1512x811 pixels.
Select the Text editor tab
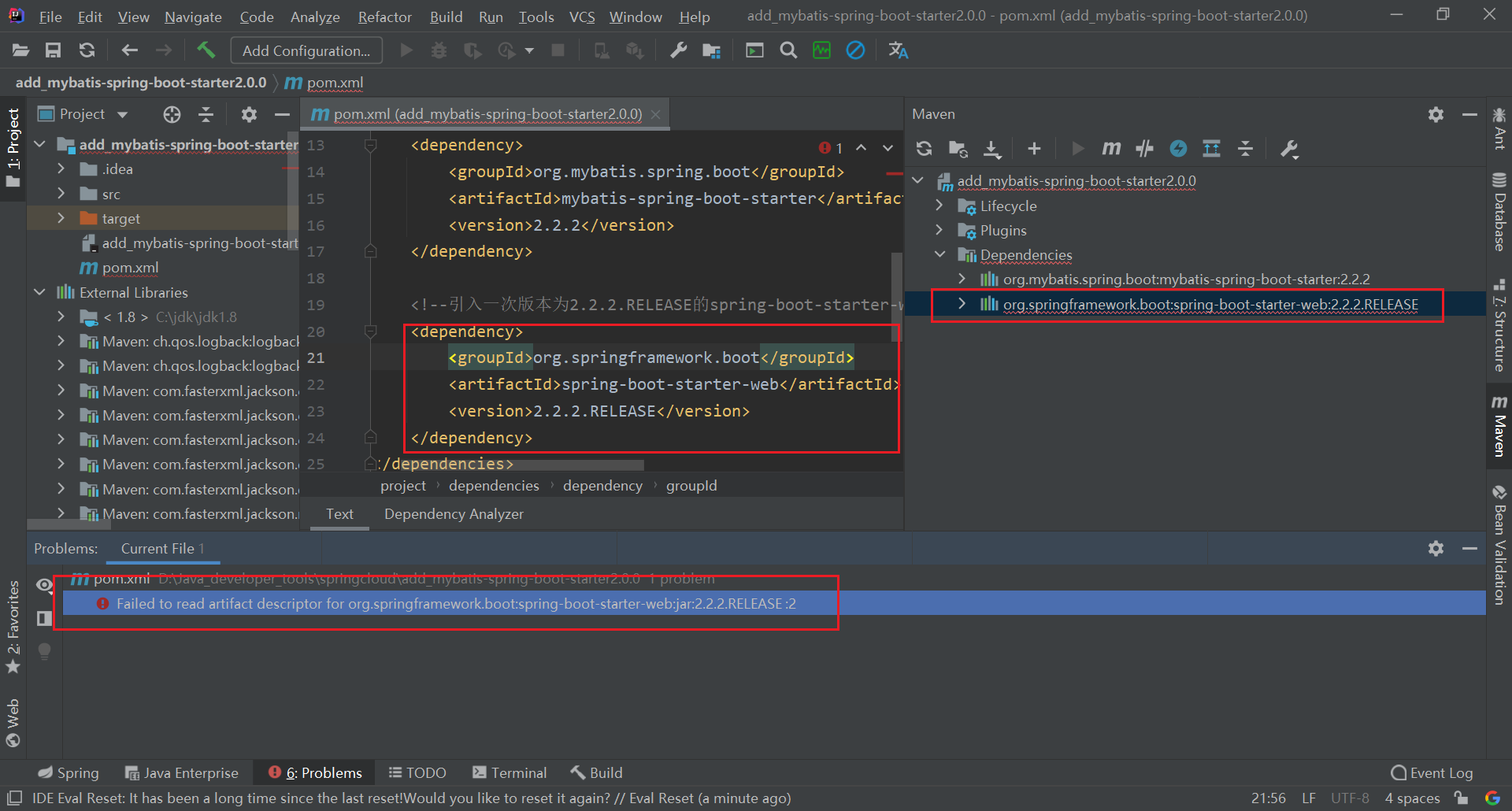point(339,514)
